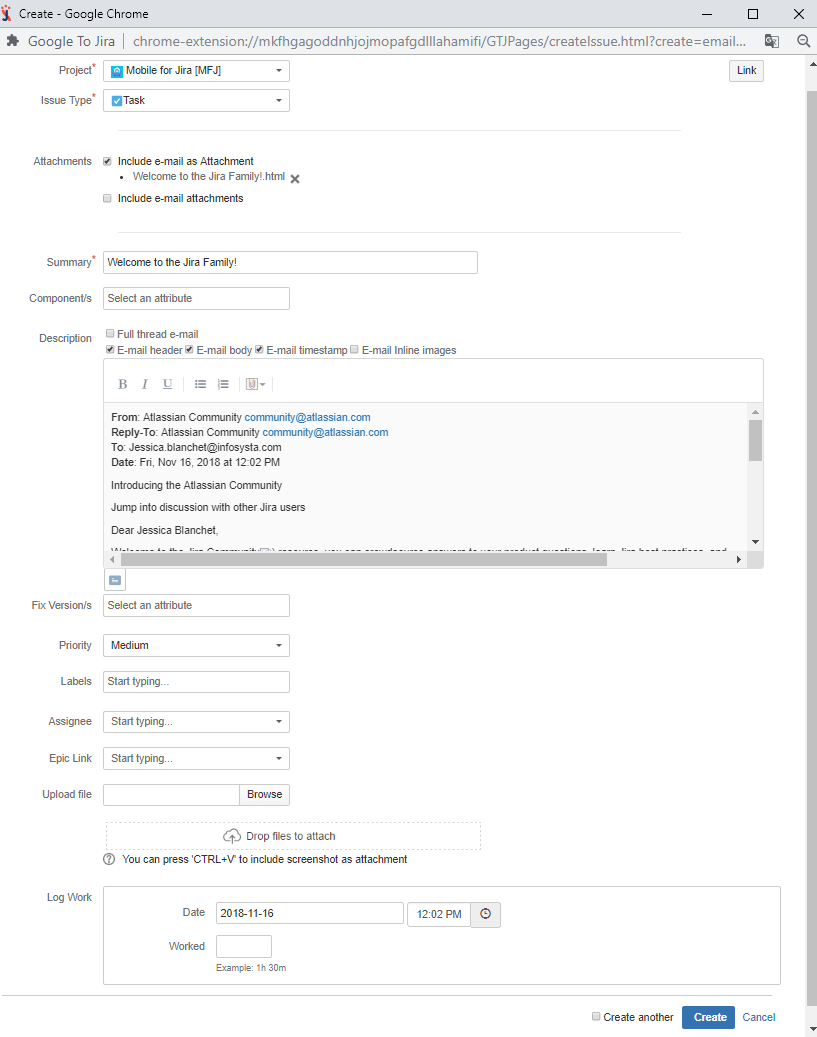Uncheck Include e-mail as Attachment

pyautogui.click(x=107, y=161)
